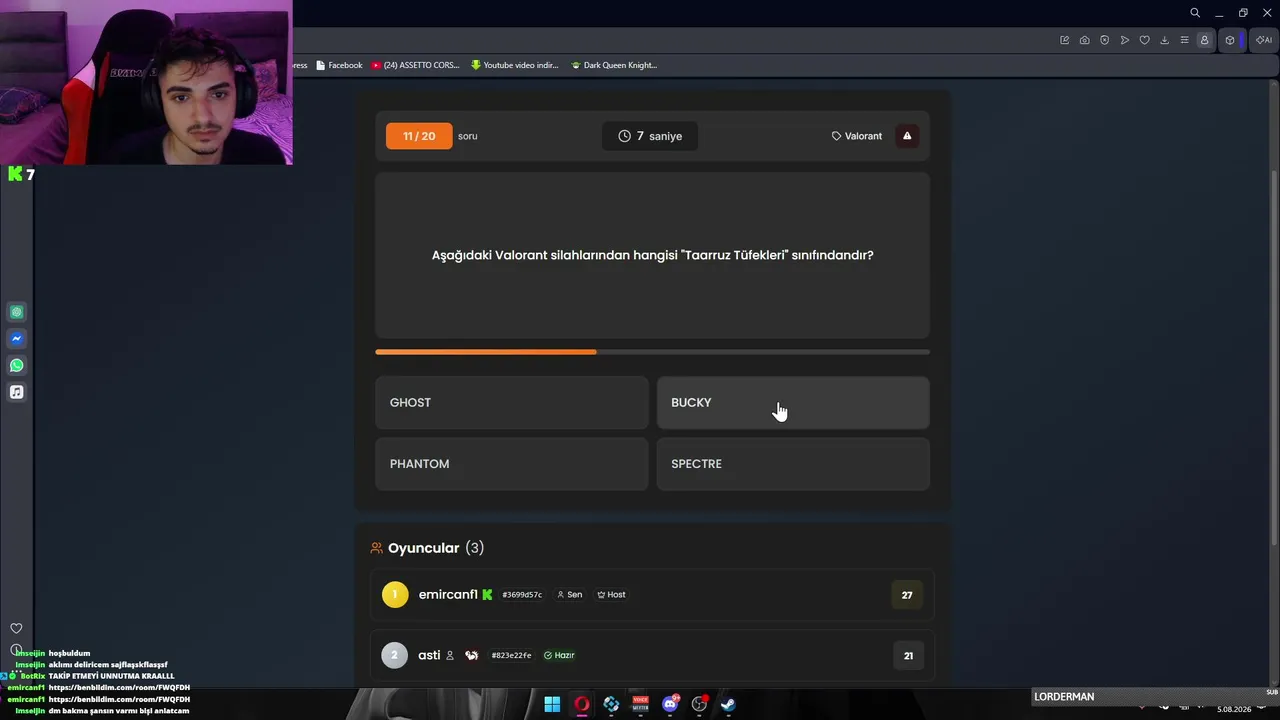This screenshot has width=1280, height=720.
Task: Choose the BUCKY answer
Action: [x=793, y=403]
